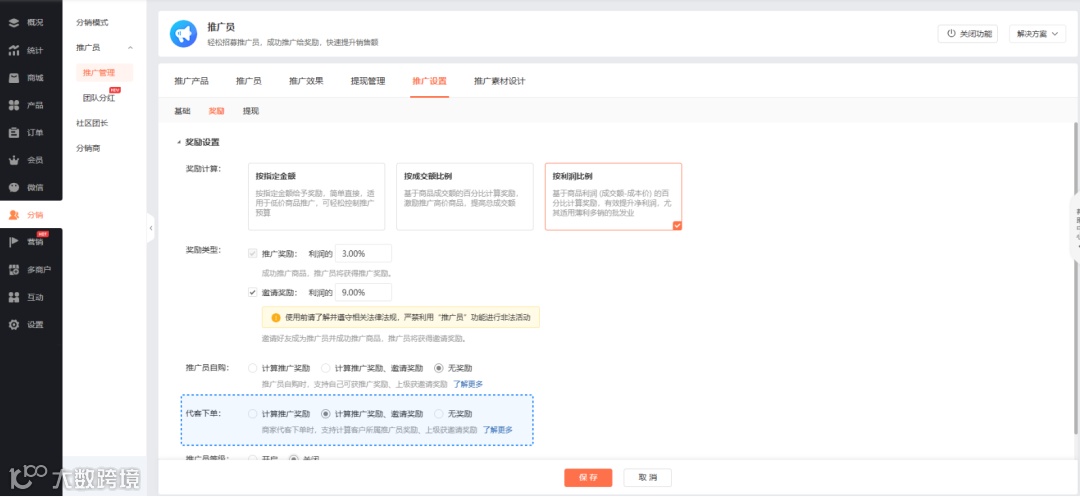Collapse the secondary sidebar with arrow handle
This screenshot has width=1080, height=498.
pos(151,228)
